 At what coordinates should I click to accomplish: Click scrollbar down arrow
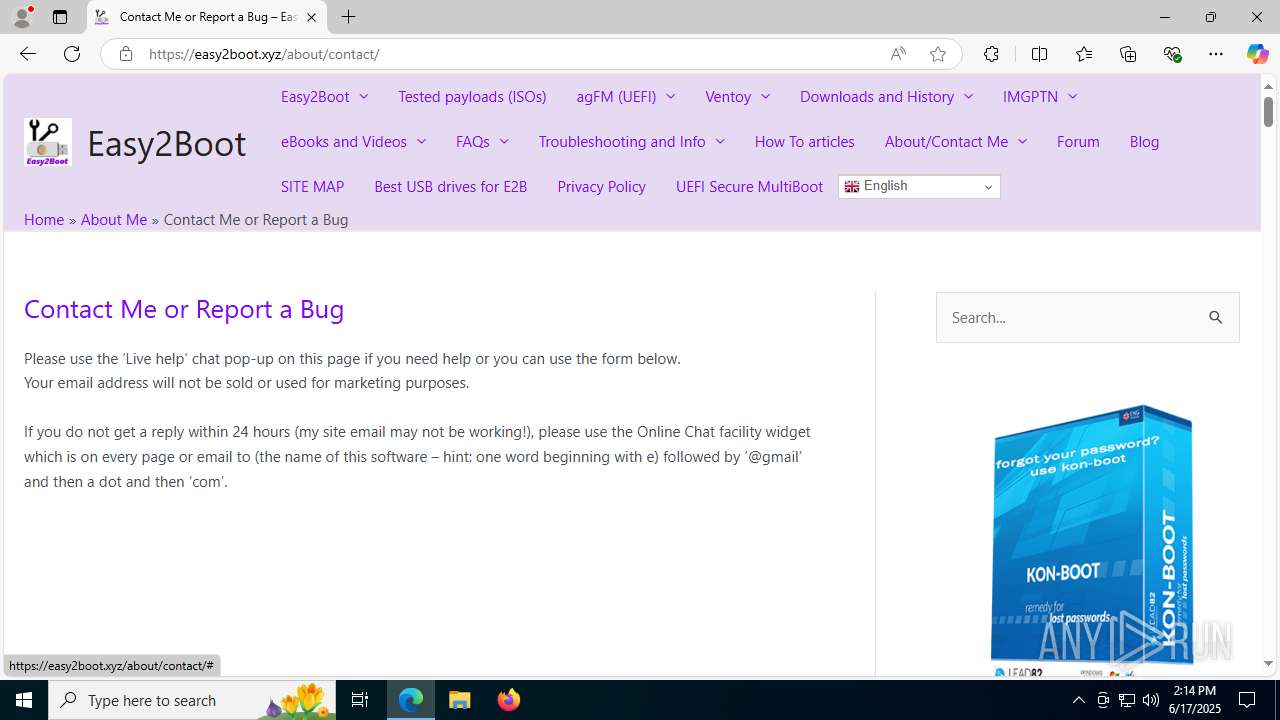pyautogui.click(x=1268, y=664)
